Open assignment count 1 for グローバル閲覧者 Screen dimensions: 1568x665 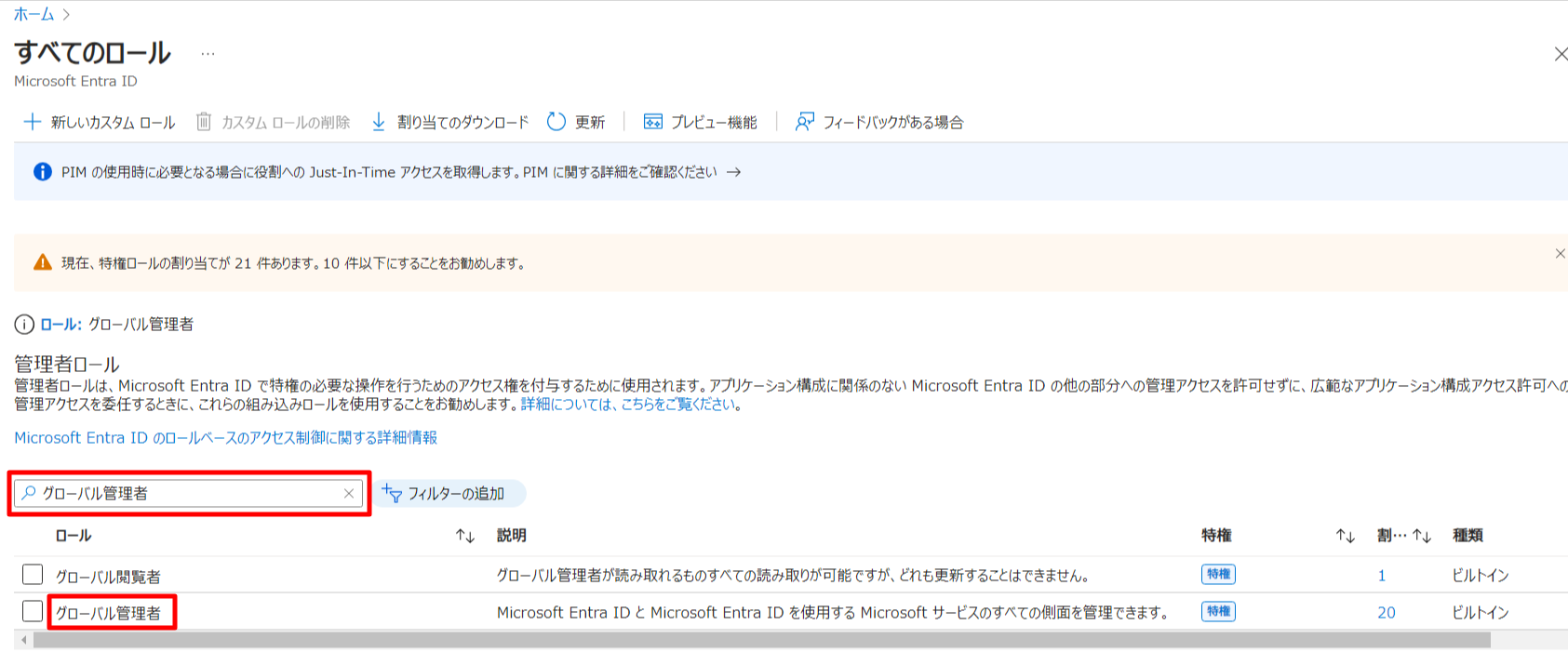pyautogui.click(x=1382, y=576)
